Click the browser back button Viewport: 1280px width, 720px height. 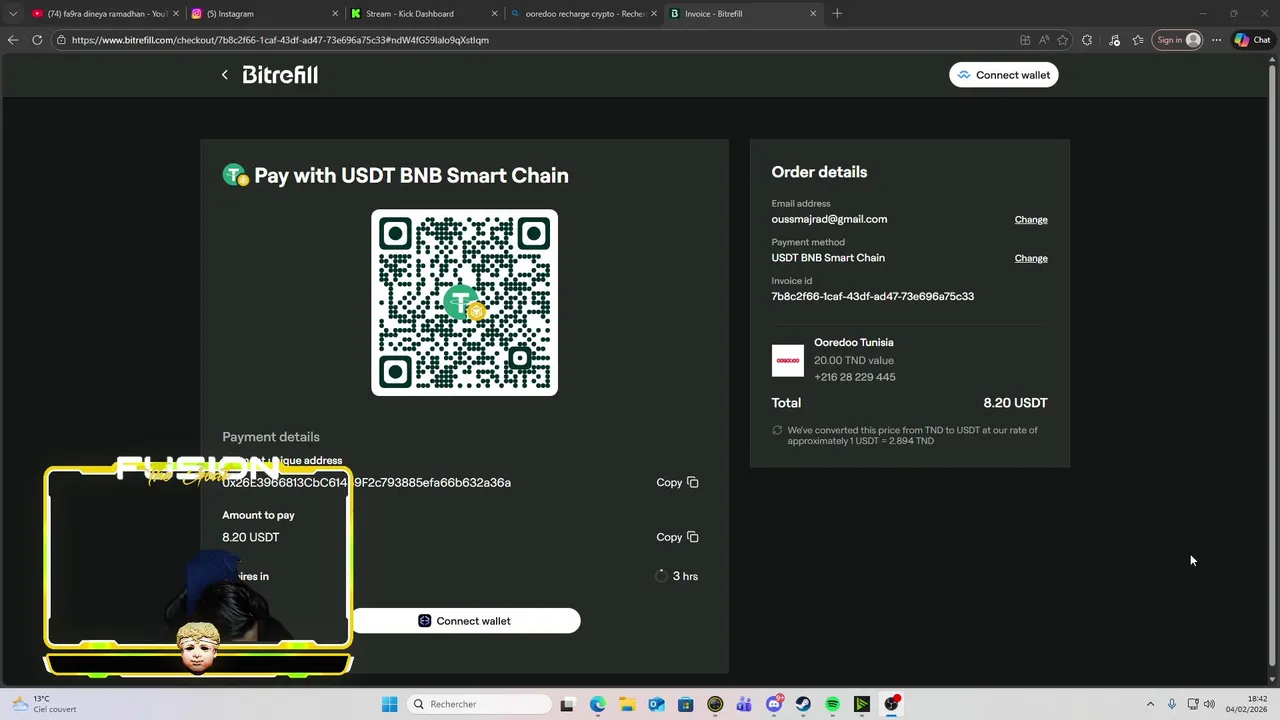[x=13, y=40]
